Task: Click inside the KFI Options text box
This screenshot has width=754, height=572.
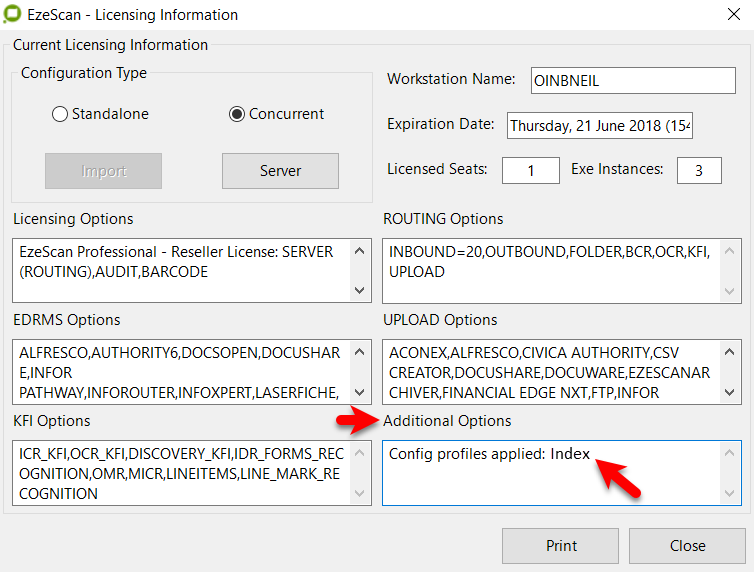Action: click(182, 473)
